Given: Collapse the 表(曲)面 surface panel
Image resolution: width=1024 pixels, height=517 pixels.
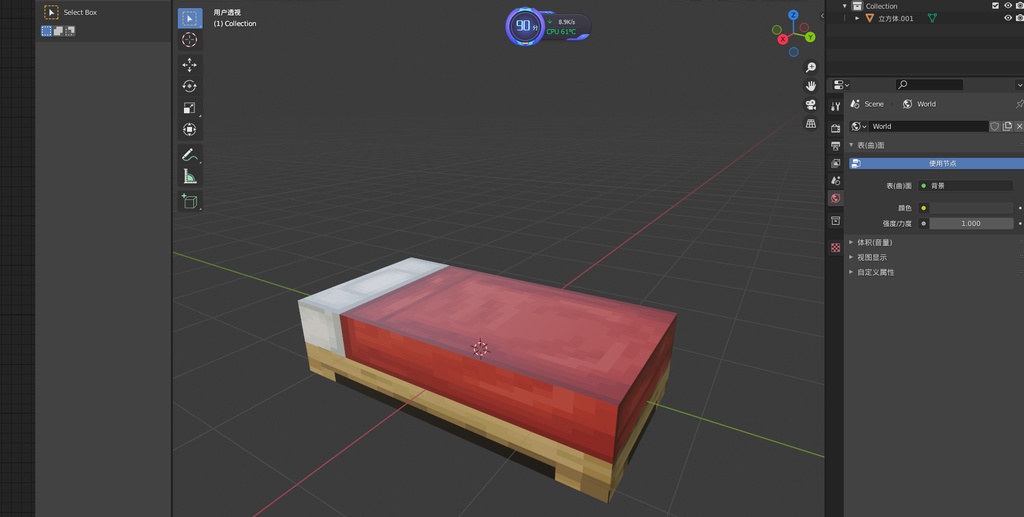Looking at the screenshot, I should pos(851,145).
